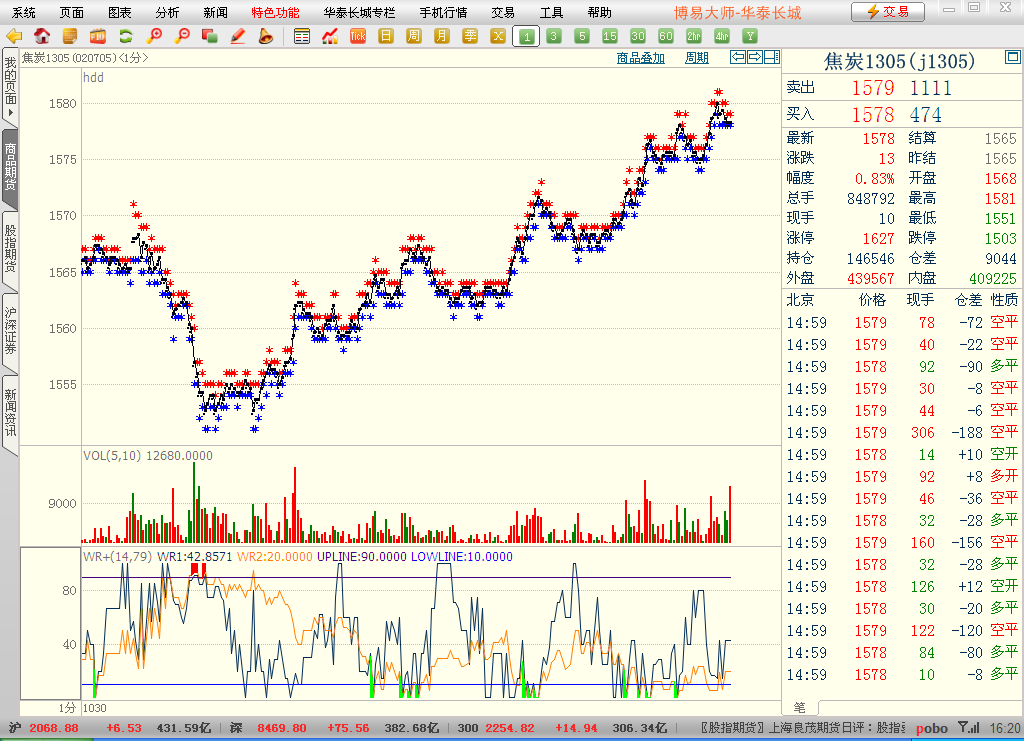Open the 分析 menu

tap(167, 12)
